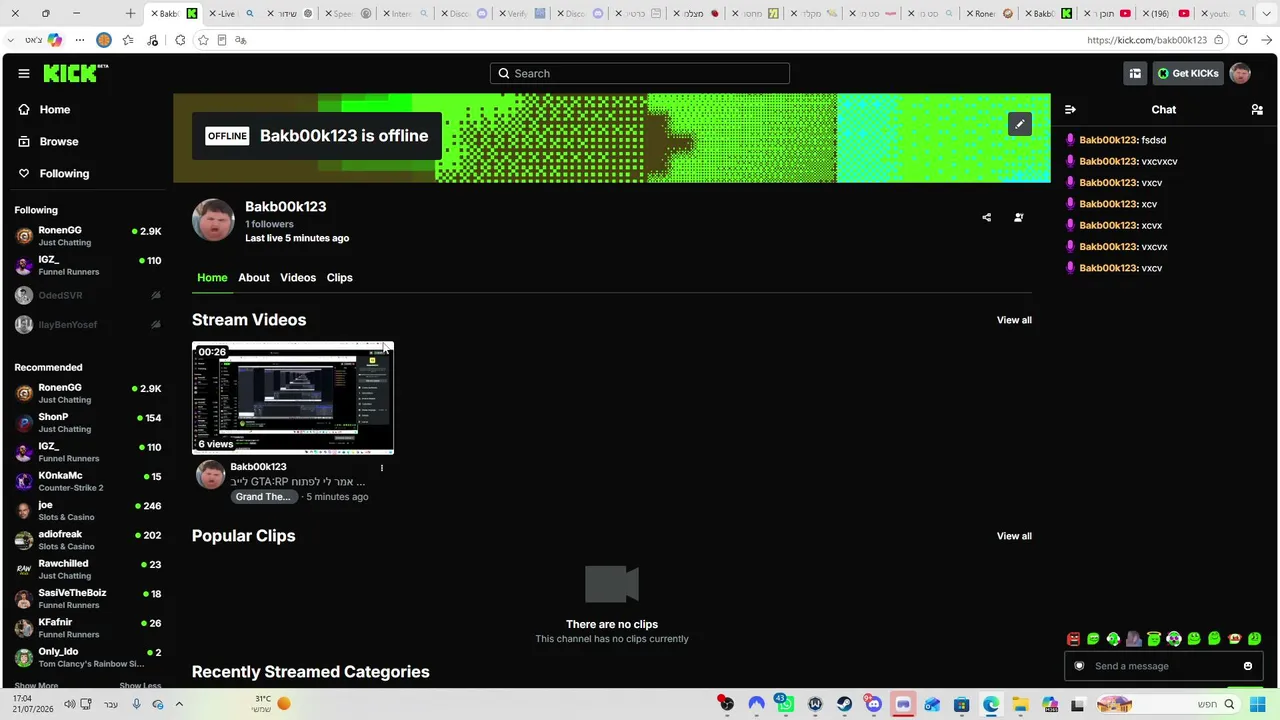Open ShonP channel in Recommended
The width and height of the screenshot is (1280, 720).
(x=88, y=423)
